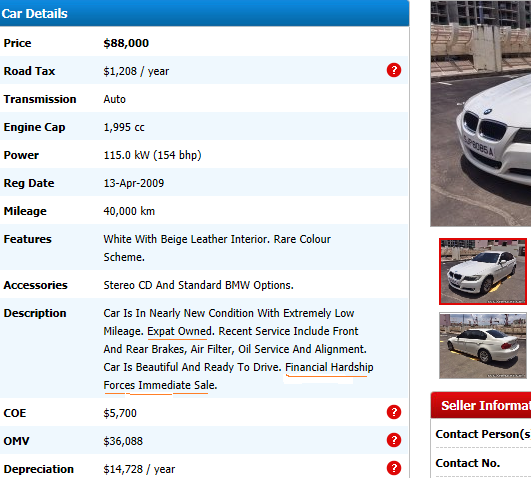The width and height of the screenshot is (531, 478).
Task: Click the Features text White With Beige Leather
Action: click(167, 239)
